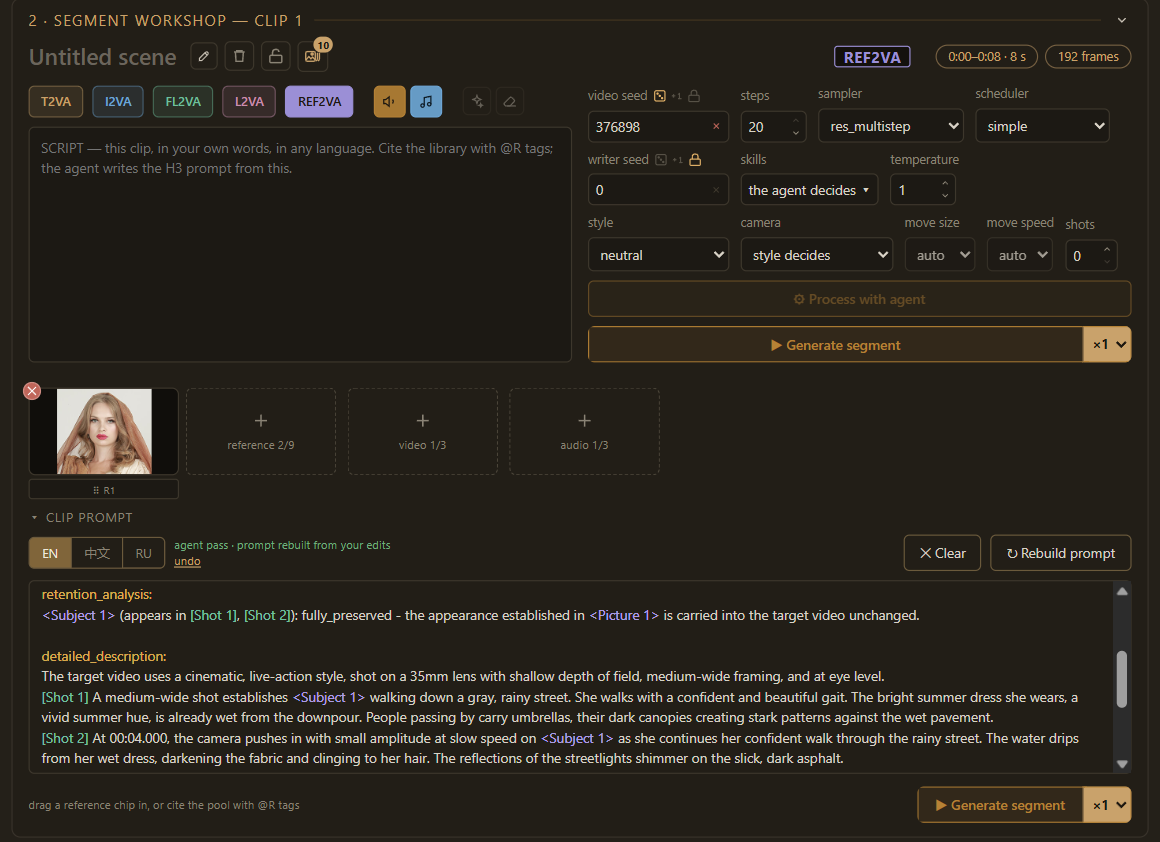1160x842 pixels.
Task: Randomize writer seed with dice icon
Action: tap(661, 159)
